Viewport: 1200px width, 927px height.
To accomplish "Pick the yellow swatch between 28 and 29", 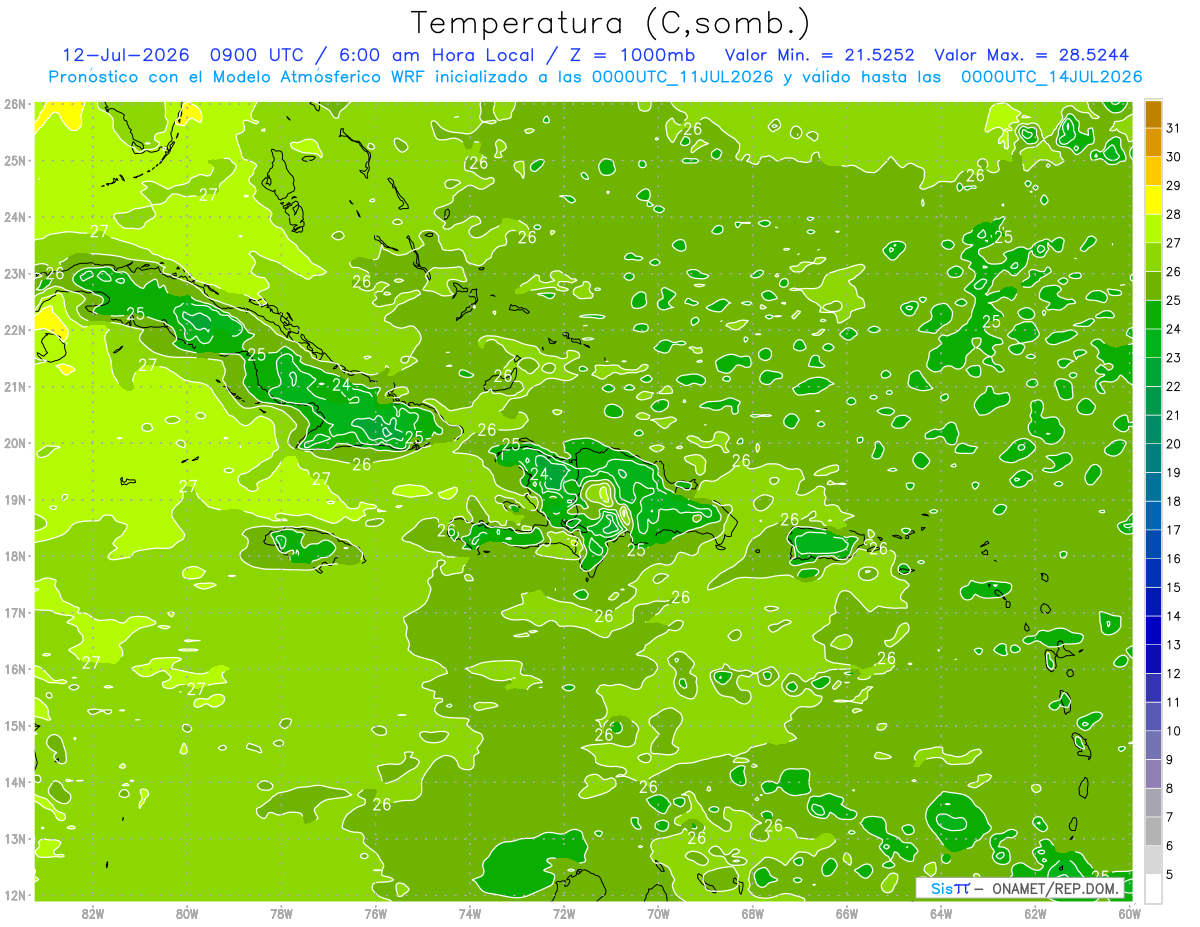I will pos(1153,200).
